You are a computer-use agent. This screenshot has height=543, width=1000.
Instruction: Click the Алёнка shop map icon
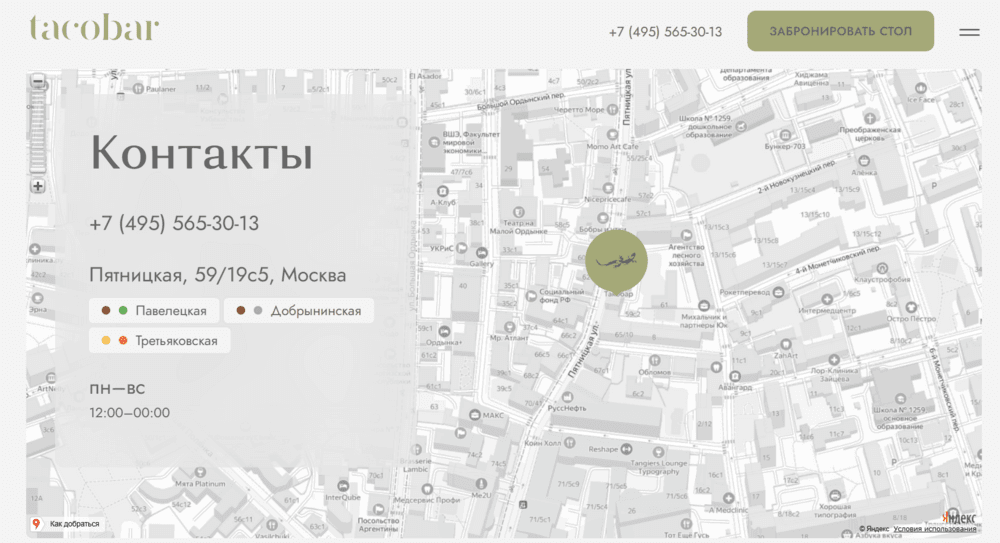coord(864,161)
